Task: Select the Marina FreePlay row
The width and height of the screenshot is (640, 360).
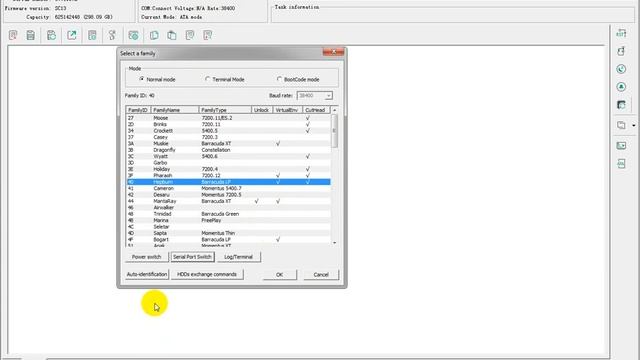Action: pos(228,220)
